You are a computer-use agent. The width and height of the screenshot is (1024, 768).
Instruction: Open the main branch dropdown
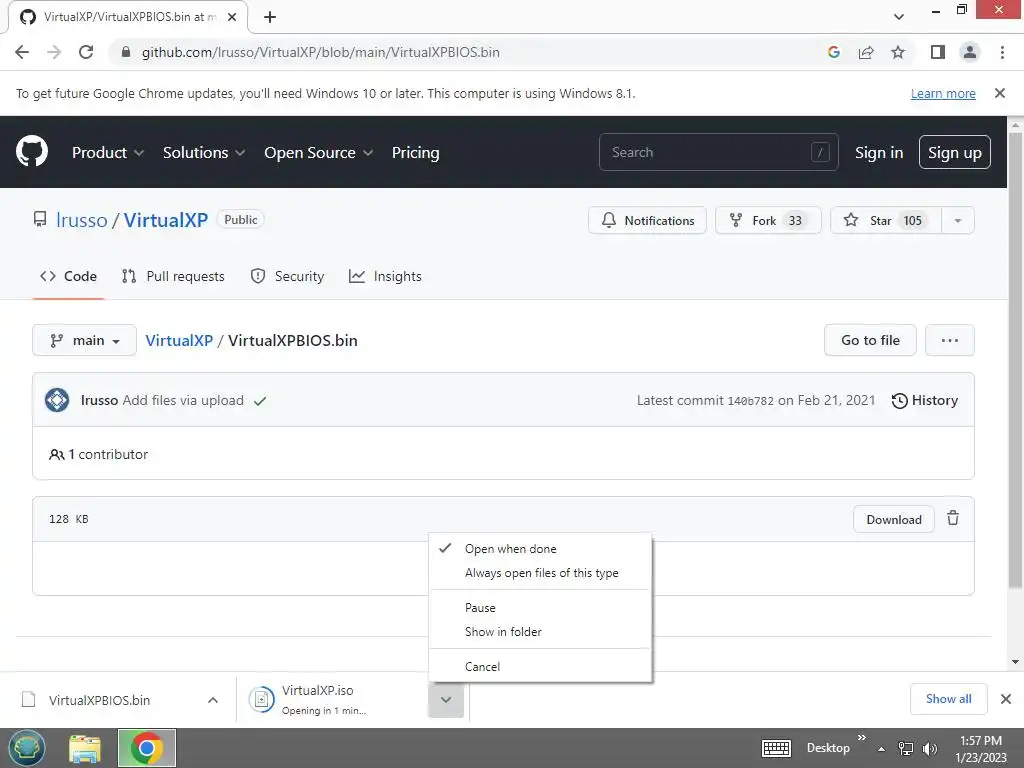click(x=84, y=340)
